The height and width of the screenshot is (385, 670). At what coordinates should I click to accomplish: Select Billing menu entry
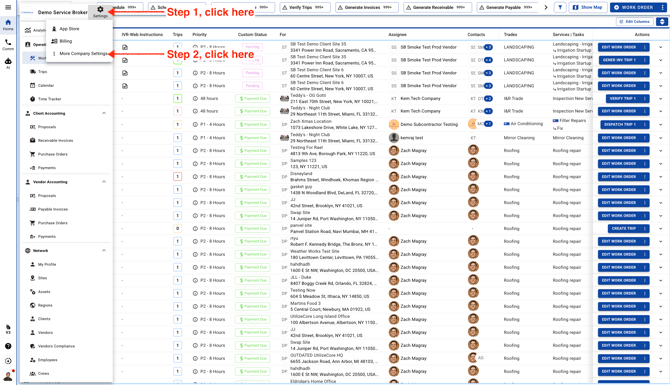point(66,41)
